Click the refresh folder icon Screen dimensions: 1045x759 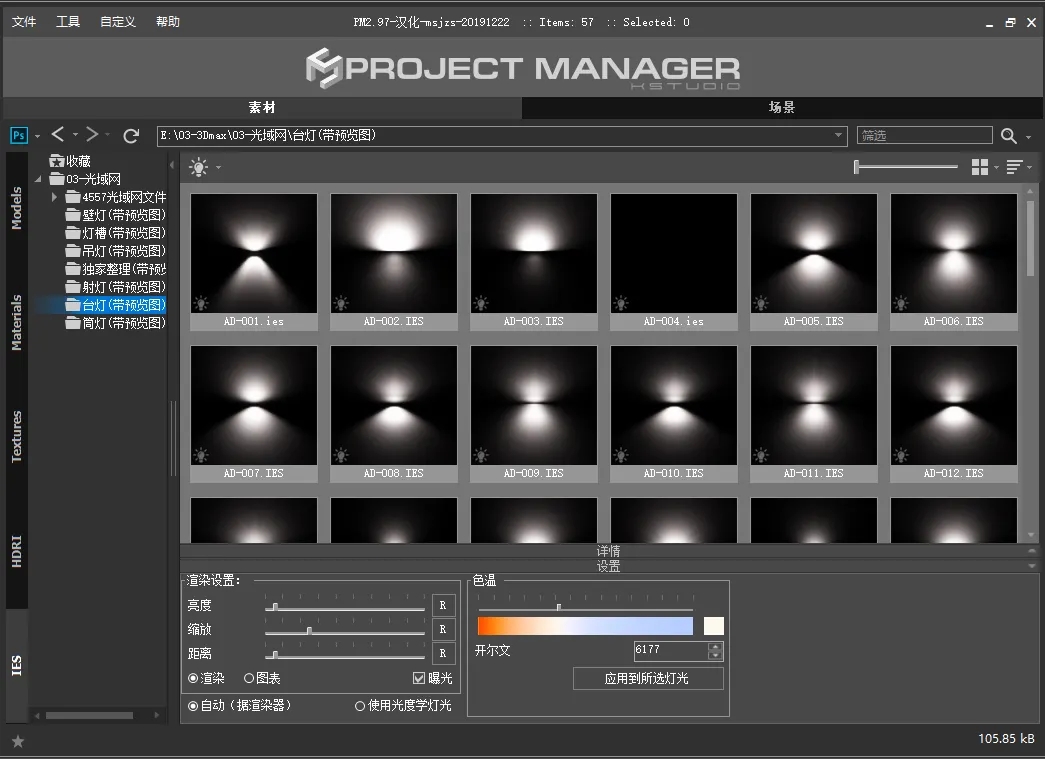(131, 136)
